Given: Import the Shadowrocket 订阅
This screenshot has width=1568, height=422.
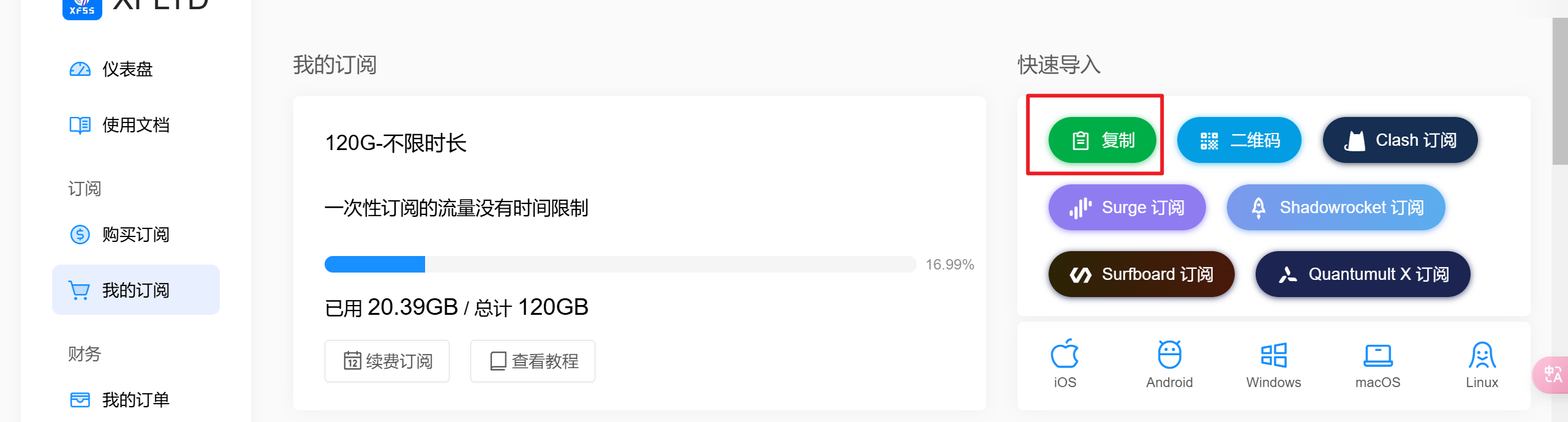Looking at the screenshot, I should pos(1336,207).
